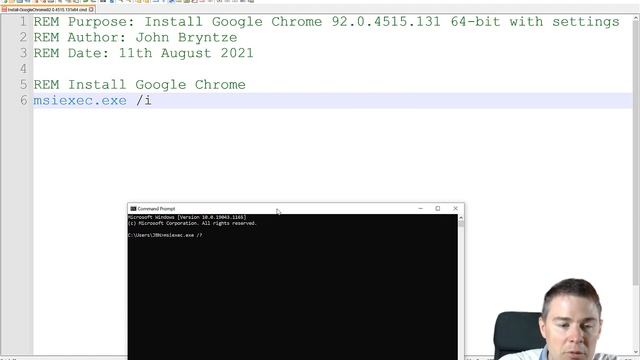Click the 'REM Date: 11th August 2021' line

(x=143, y=53)
